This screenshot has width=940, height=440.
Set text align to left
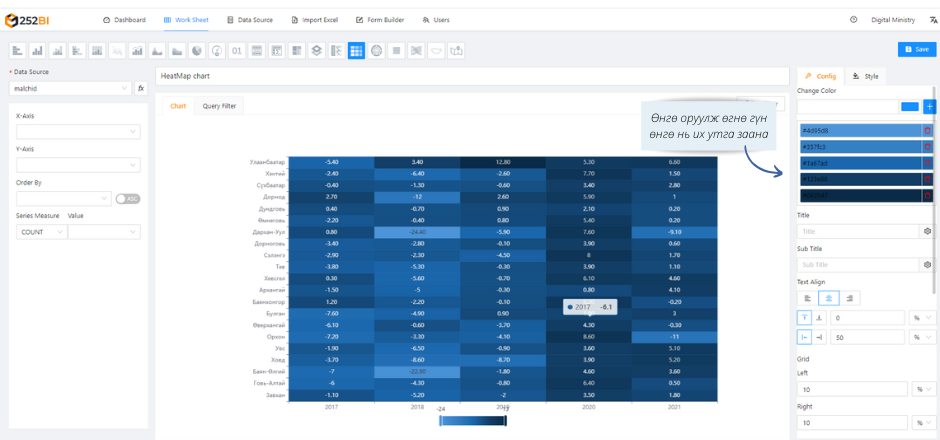coord(808,298)
